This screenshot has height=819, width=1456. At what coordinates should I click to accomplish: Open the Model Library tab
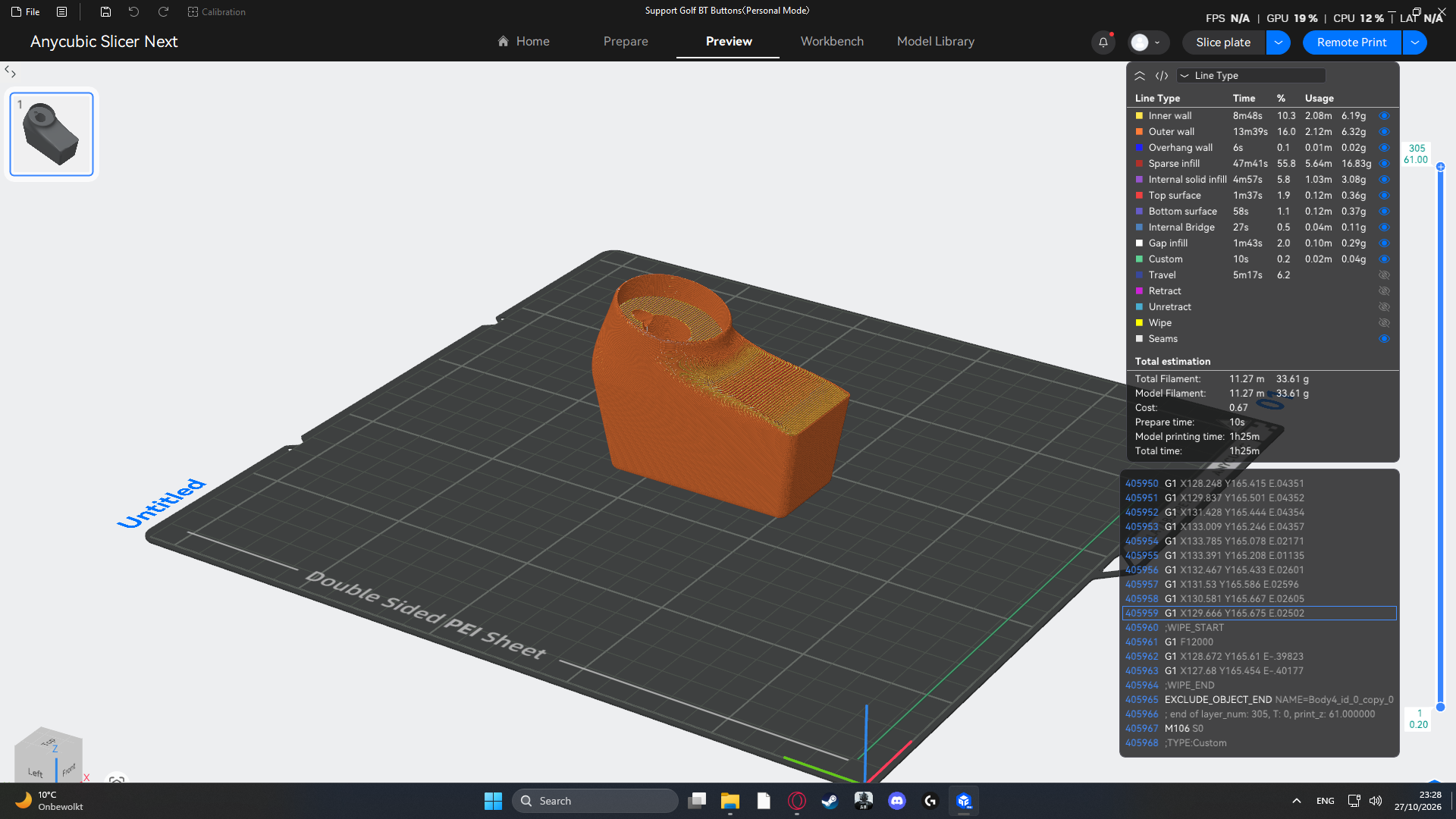tap(936, 42)
